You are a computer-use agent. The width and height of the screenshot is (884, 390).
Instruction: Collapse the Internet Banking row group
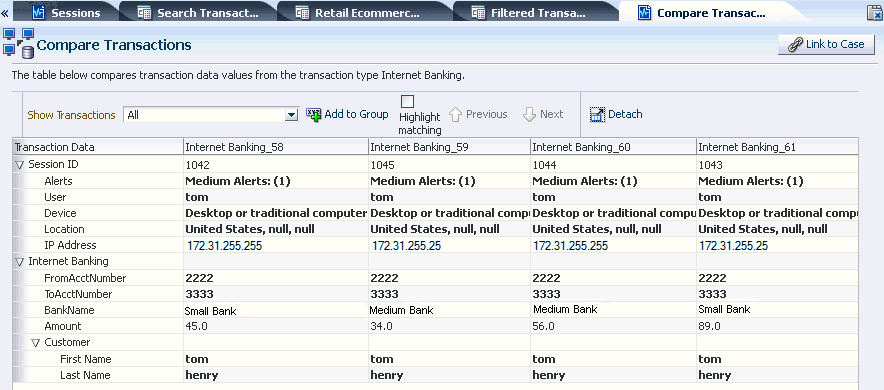20,262
